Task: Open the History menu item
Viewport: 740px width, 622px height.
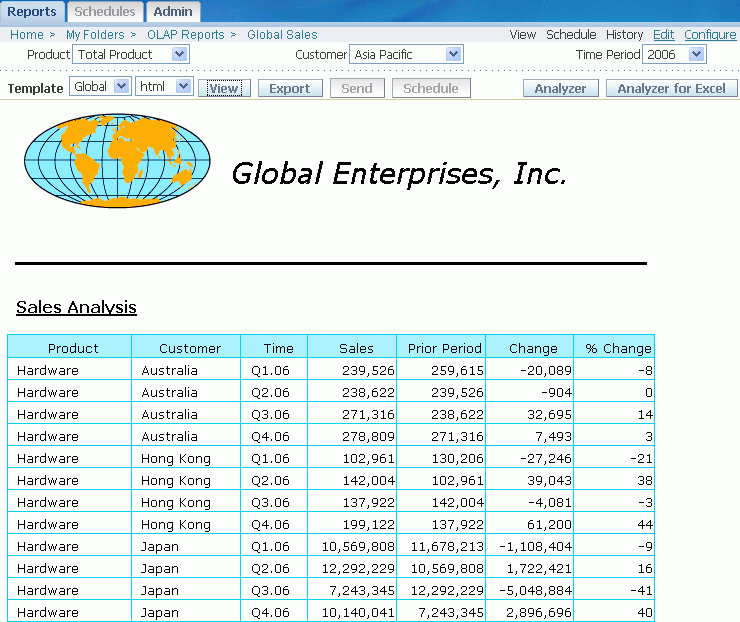Action: pos(624,34)
